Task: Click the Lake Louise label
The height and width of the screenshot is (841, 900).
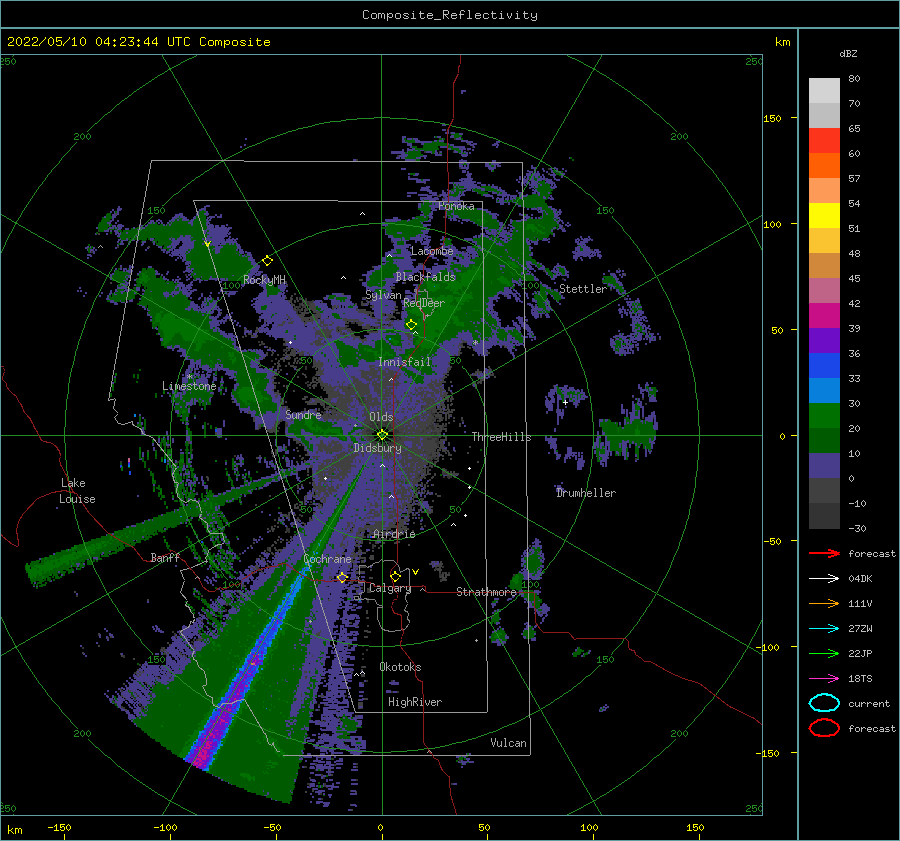Action: (x=77, y=491)
